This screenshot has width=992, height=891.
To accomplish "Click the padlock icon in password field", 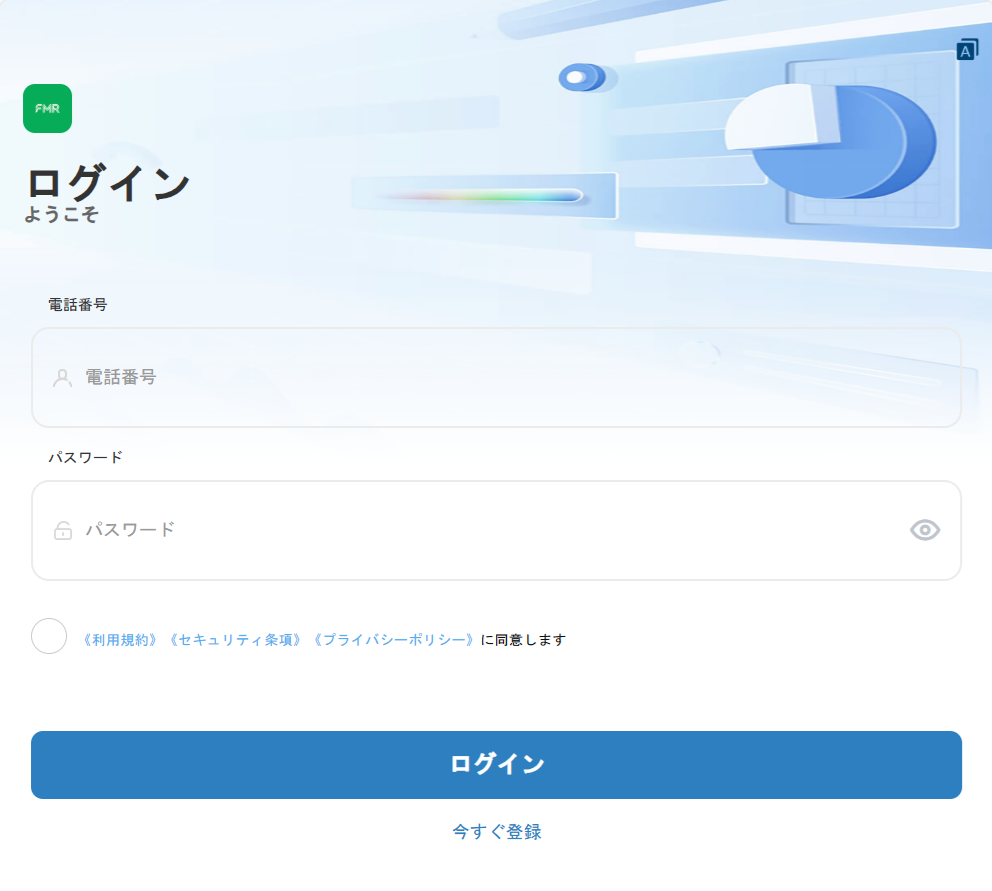I will 62,530.
